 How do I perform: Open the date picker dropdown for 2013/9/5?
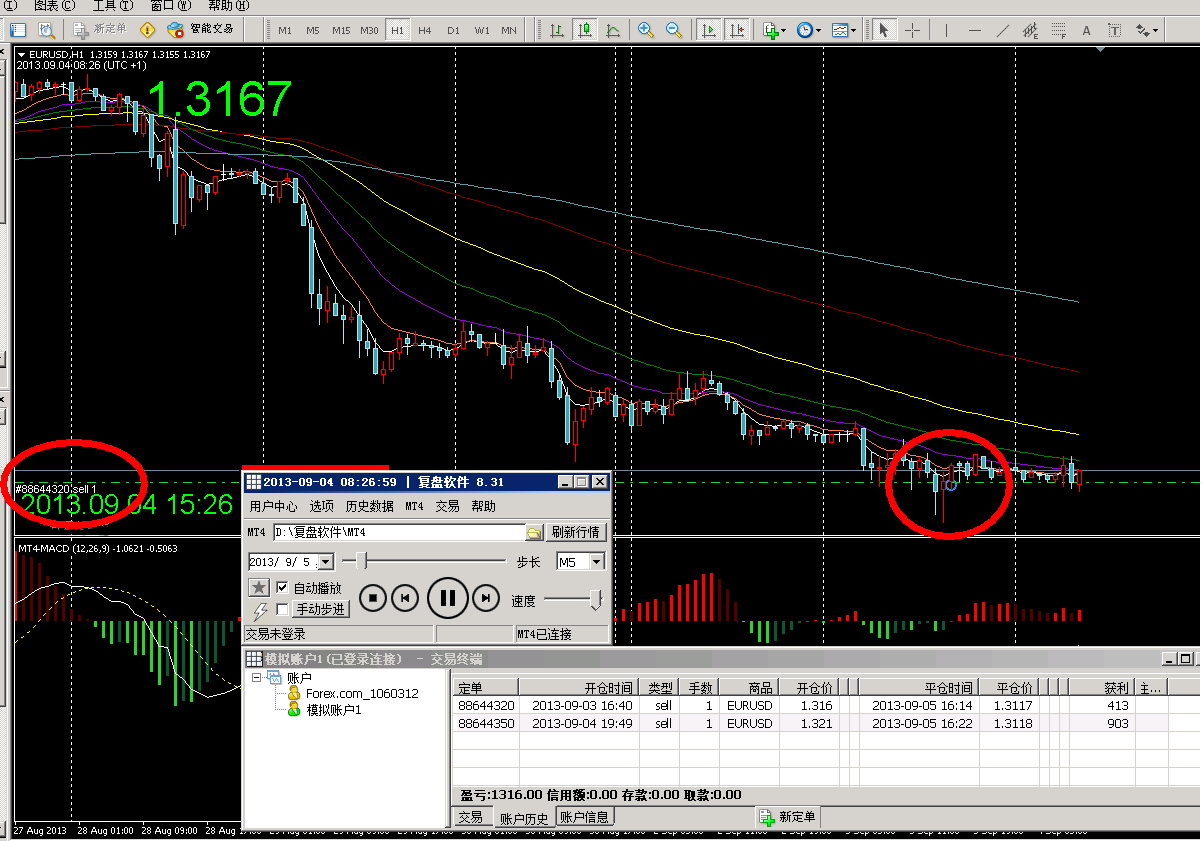pos(326,562)
